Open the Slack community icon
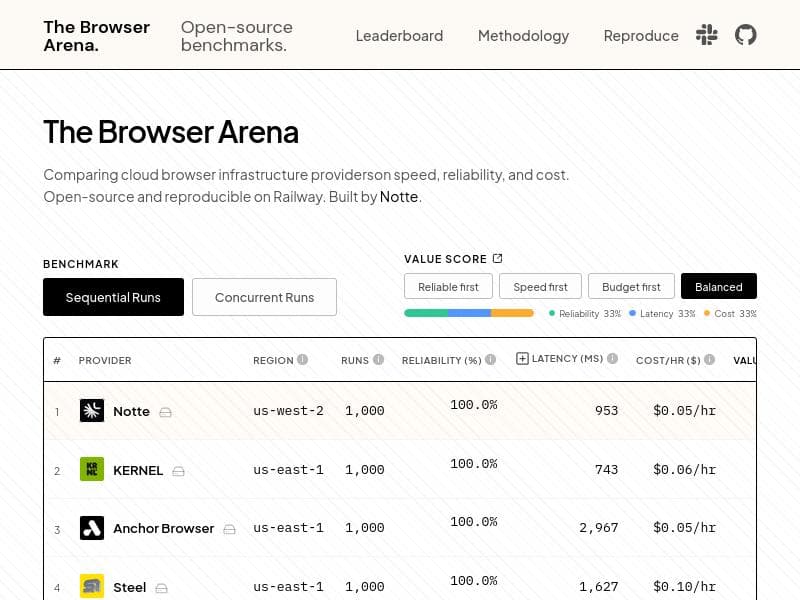 (707, 35)
